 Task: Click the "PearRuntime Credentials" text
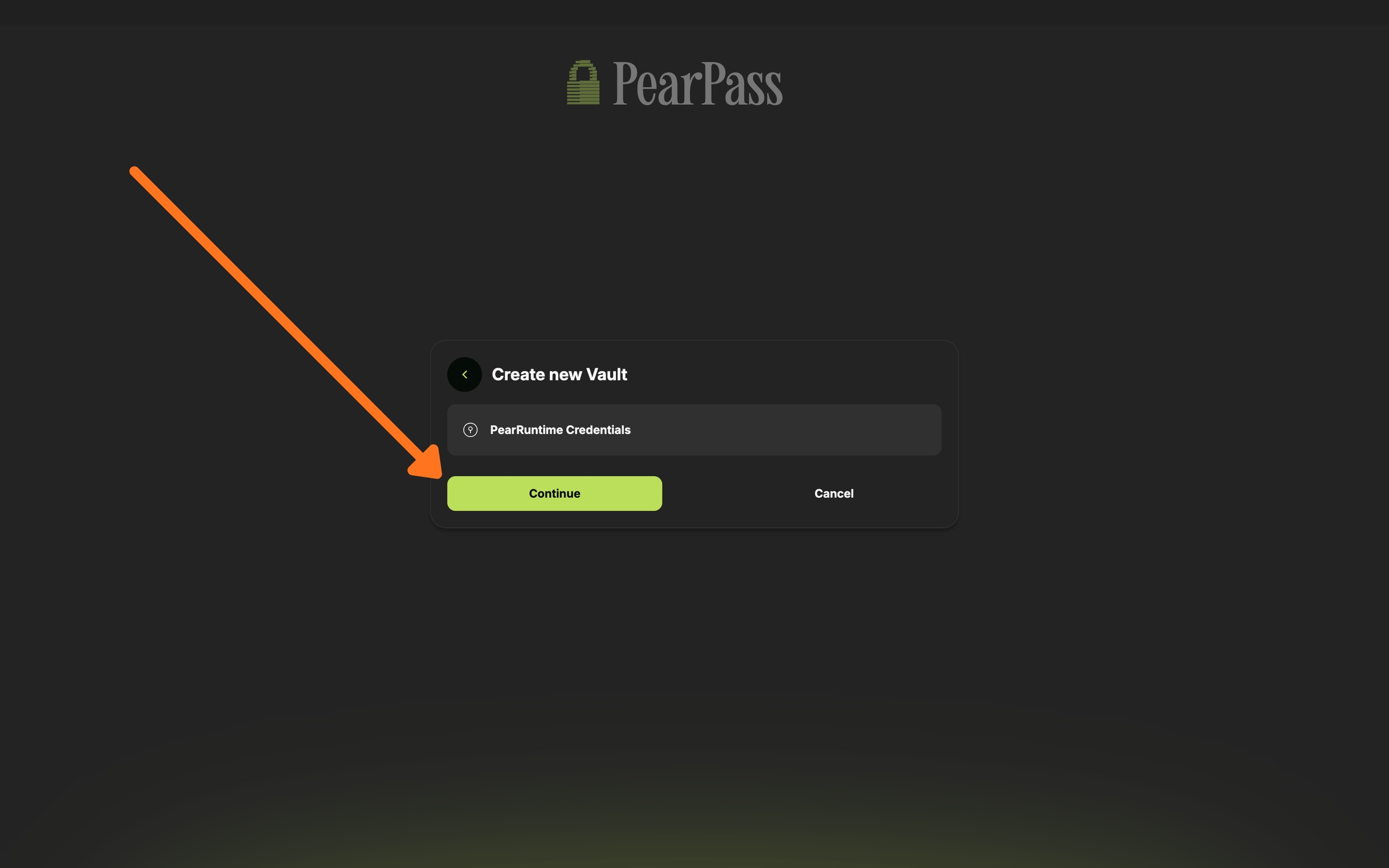pos(560,430)
